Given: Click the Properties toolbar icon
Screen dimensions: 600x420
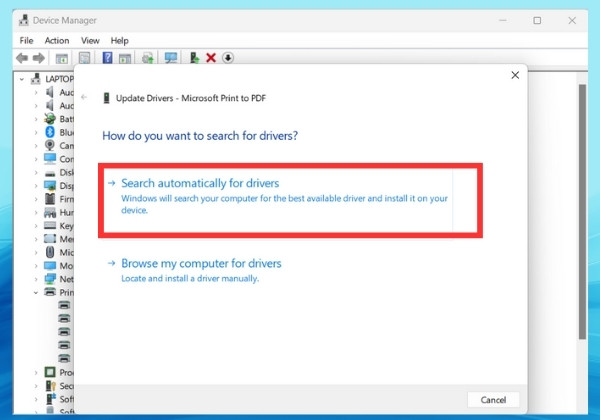Looking at the screenshot, I should pos(84,58).
